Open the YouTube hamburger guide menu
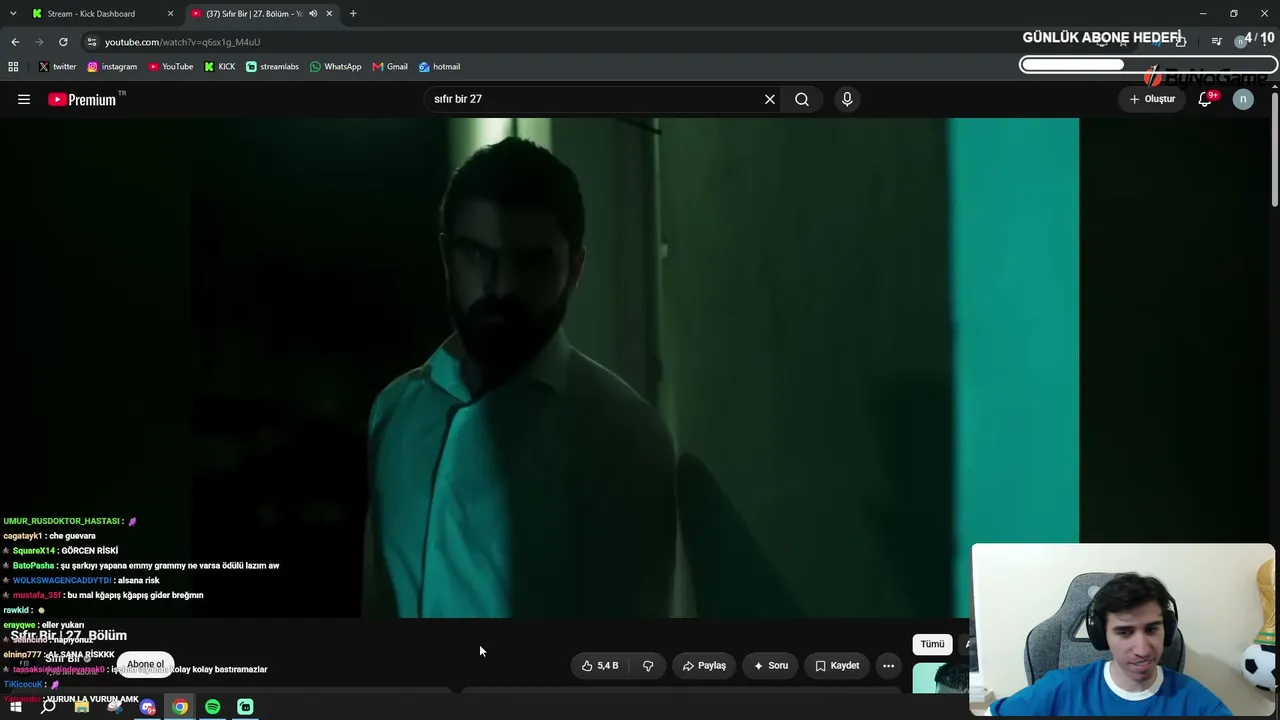Screen dimensions: 1280x720 coord(24,99)
